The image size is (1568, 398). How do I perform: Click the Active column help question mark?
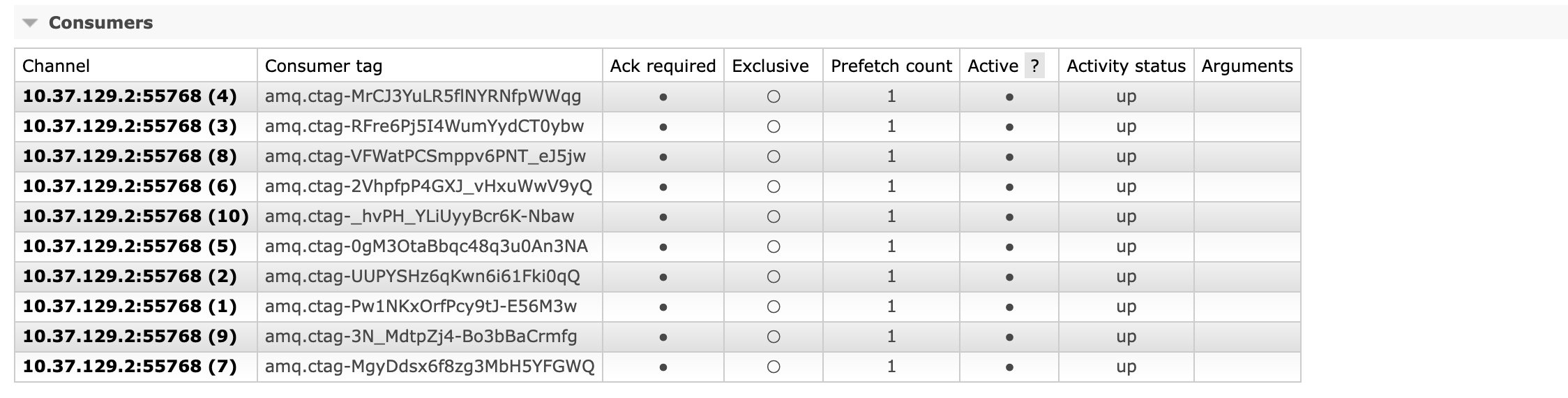click(x=1034, y=66)
